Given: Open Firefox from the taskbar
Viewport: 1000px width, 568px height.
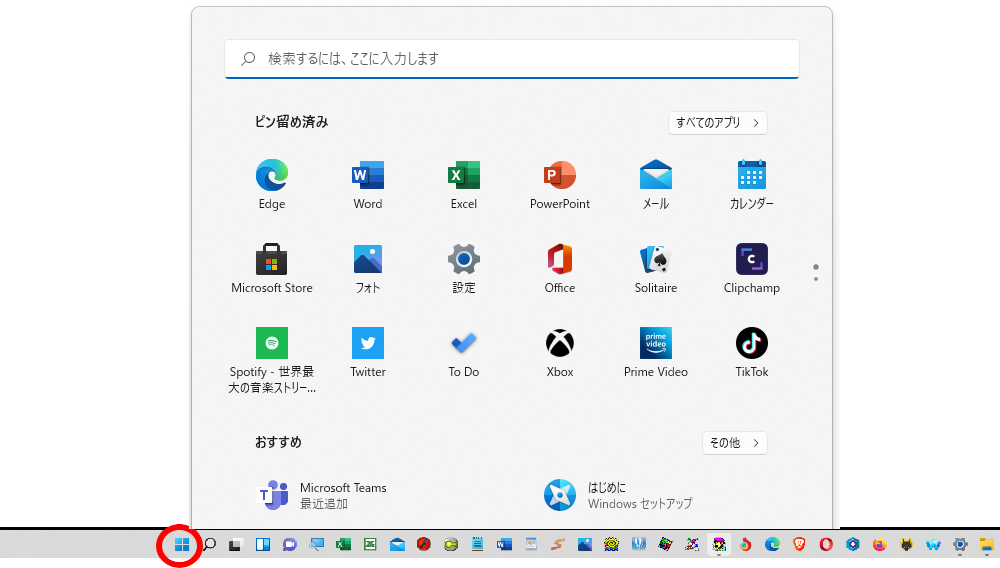Looking at the screenshot, I should pyautogui.click(x=879, y=544).
